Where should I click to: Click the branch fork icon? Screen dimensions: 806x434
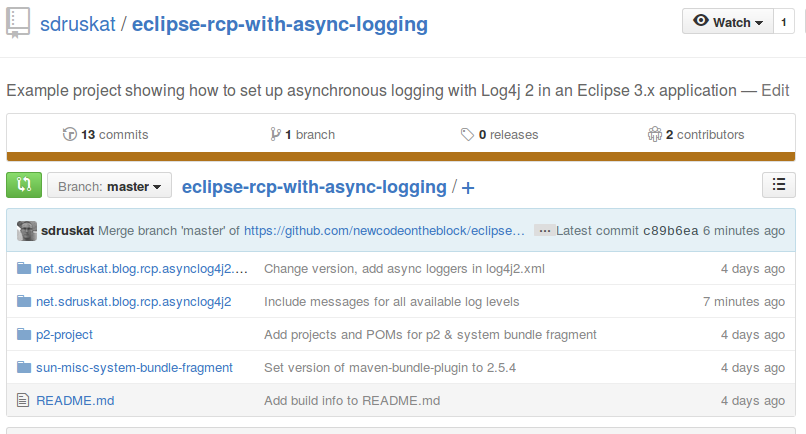point(275,134)
